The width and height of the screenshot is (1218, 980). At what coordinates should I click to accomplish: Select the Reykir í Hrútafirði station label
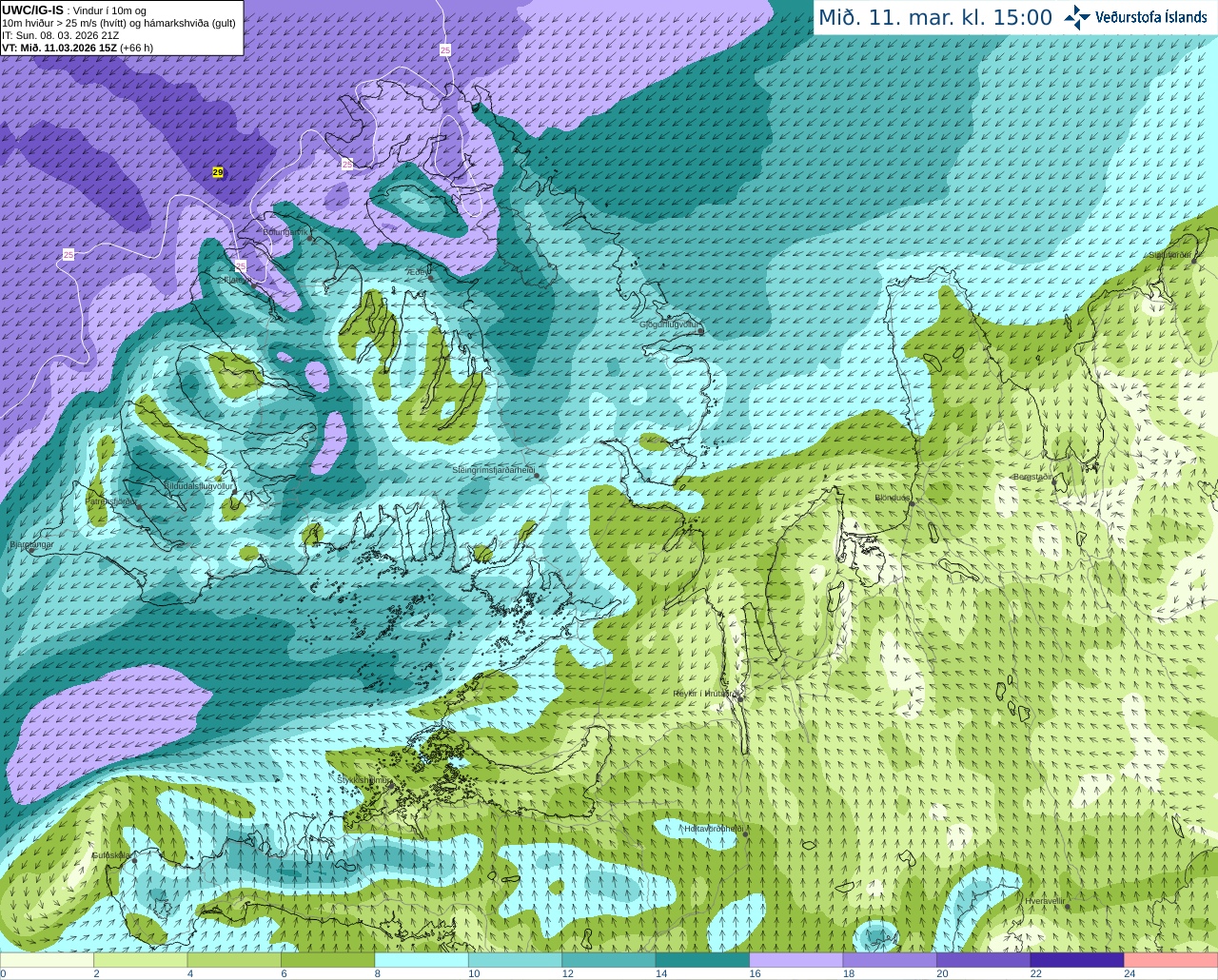pyautogui.click(x=705, y=694)
